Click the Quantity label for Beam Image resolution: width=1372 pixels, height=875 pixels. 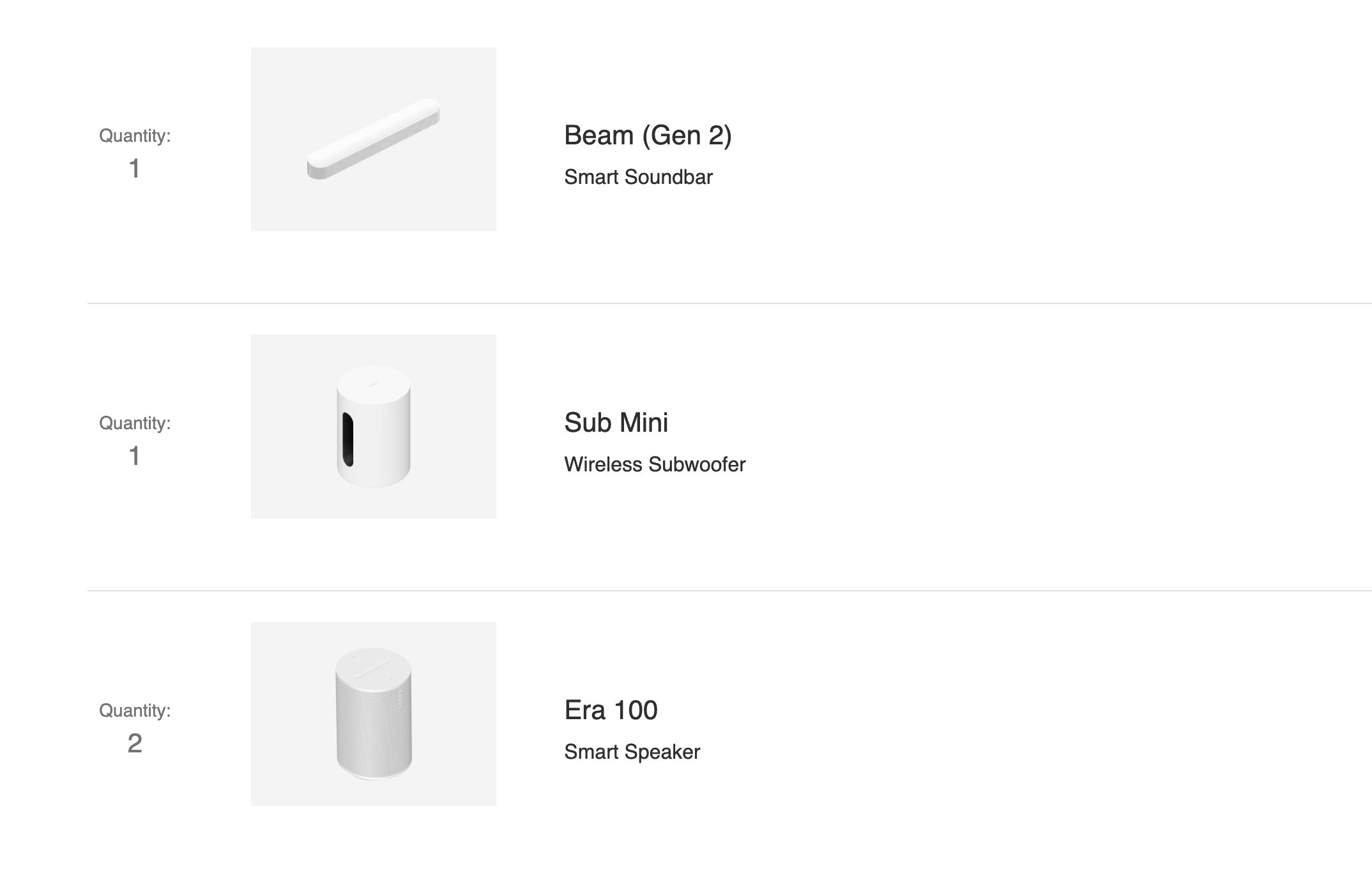click(135, 135)
